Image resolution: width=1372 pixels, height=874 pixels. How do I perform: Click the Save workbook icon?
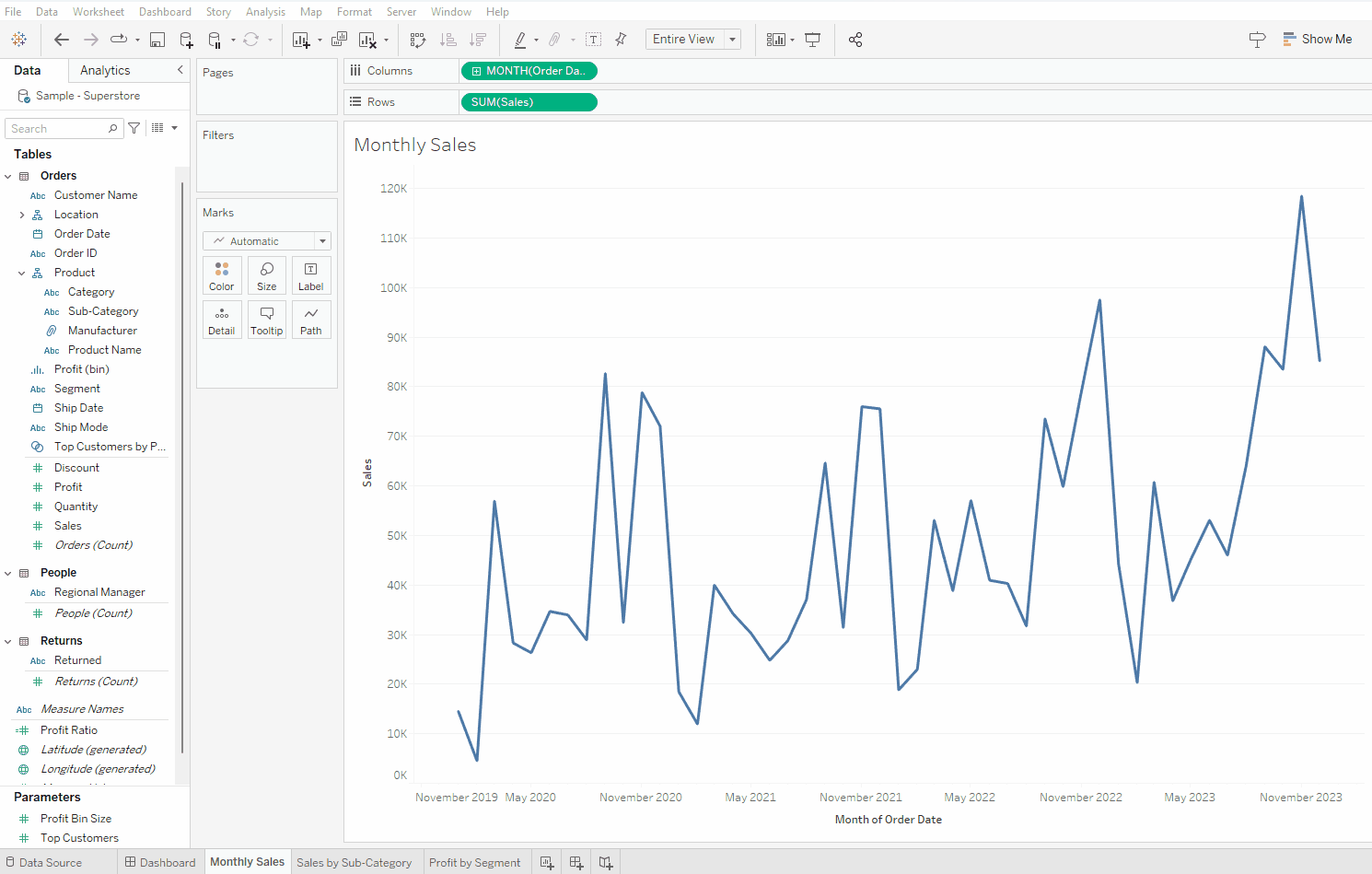(x=157, y=40)
